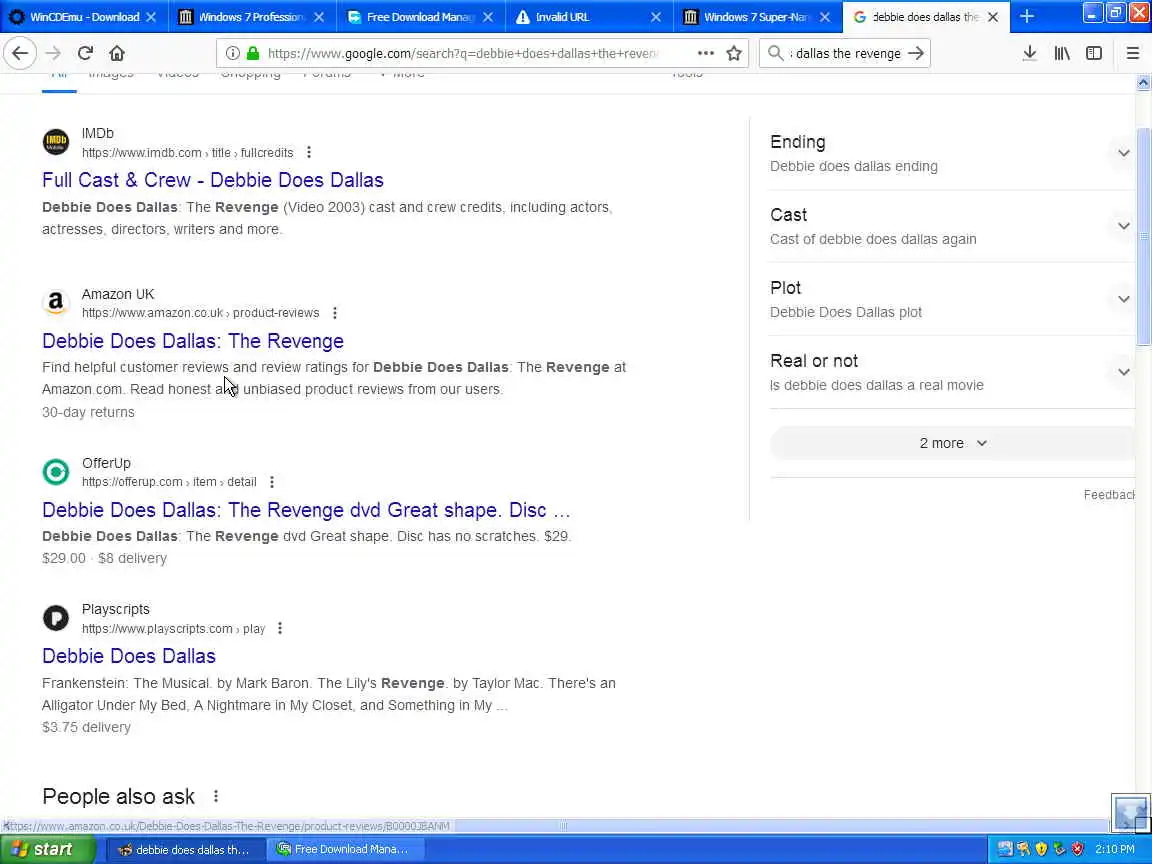Select Firefox window in taskbar
The image size is (1152, 864).
pyautogui.click(x=184, y=849)
